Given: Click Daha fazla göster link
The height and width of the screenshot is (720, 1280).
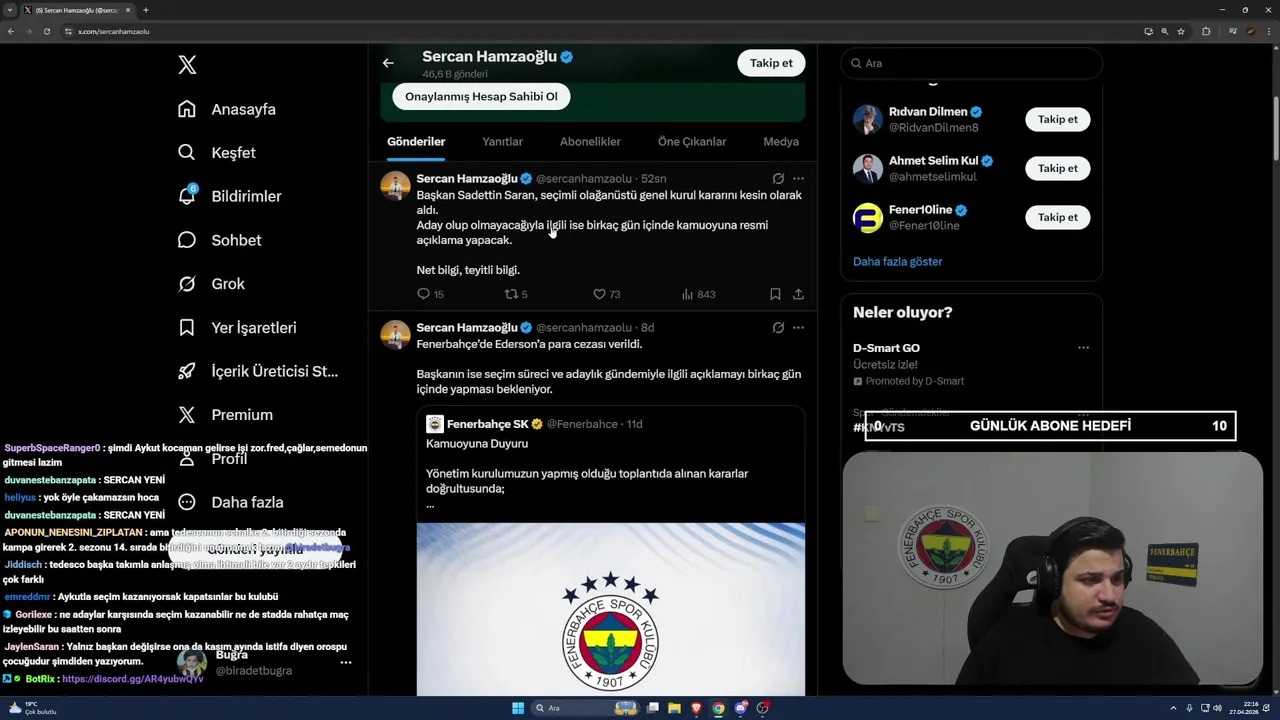Looking at the screenshot, I should (897, 262).
